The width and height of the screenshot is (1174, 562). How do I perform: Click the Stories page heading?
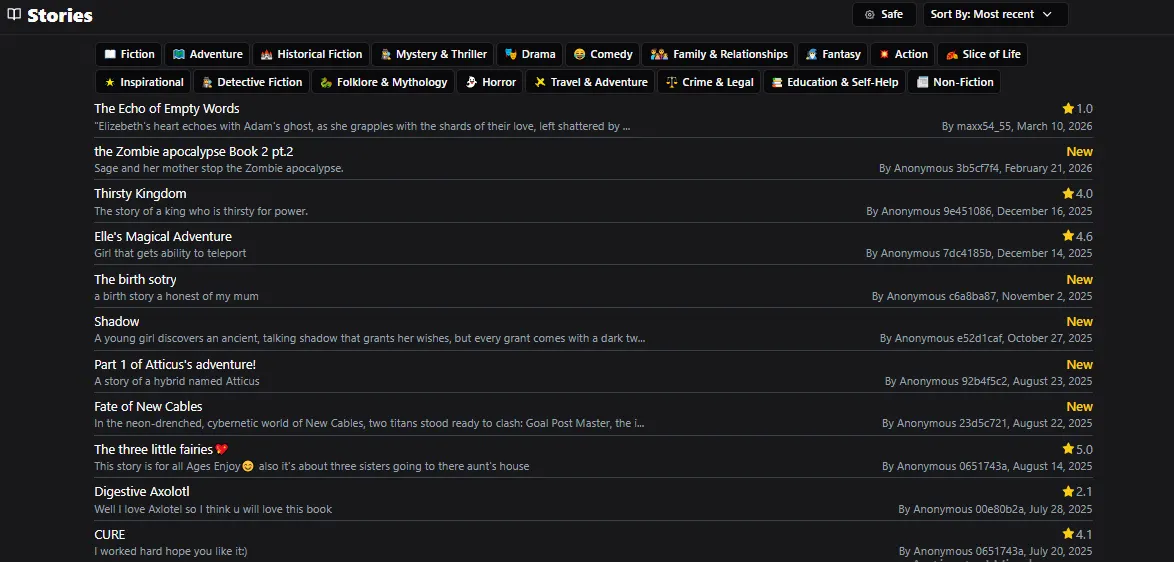click(x=60, y=15)
